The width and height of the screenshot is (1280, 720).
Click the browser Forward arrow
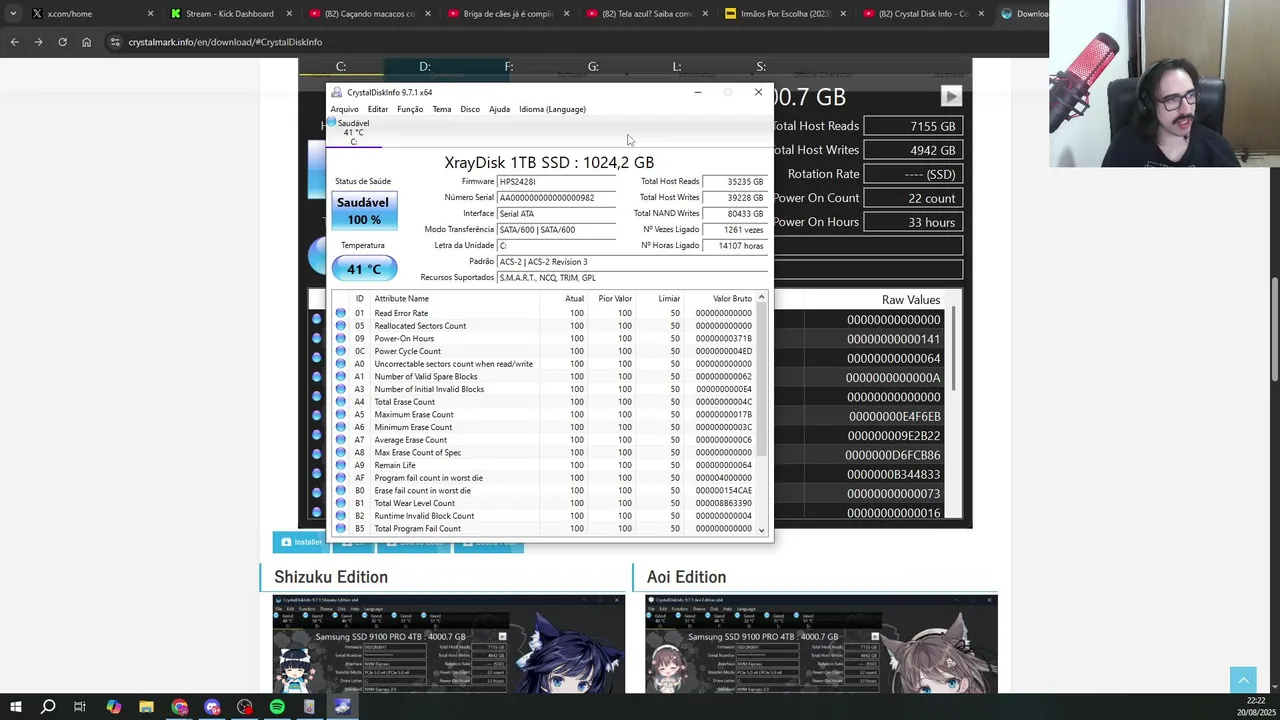(38, 42)
